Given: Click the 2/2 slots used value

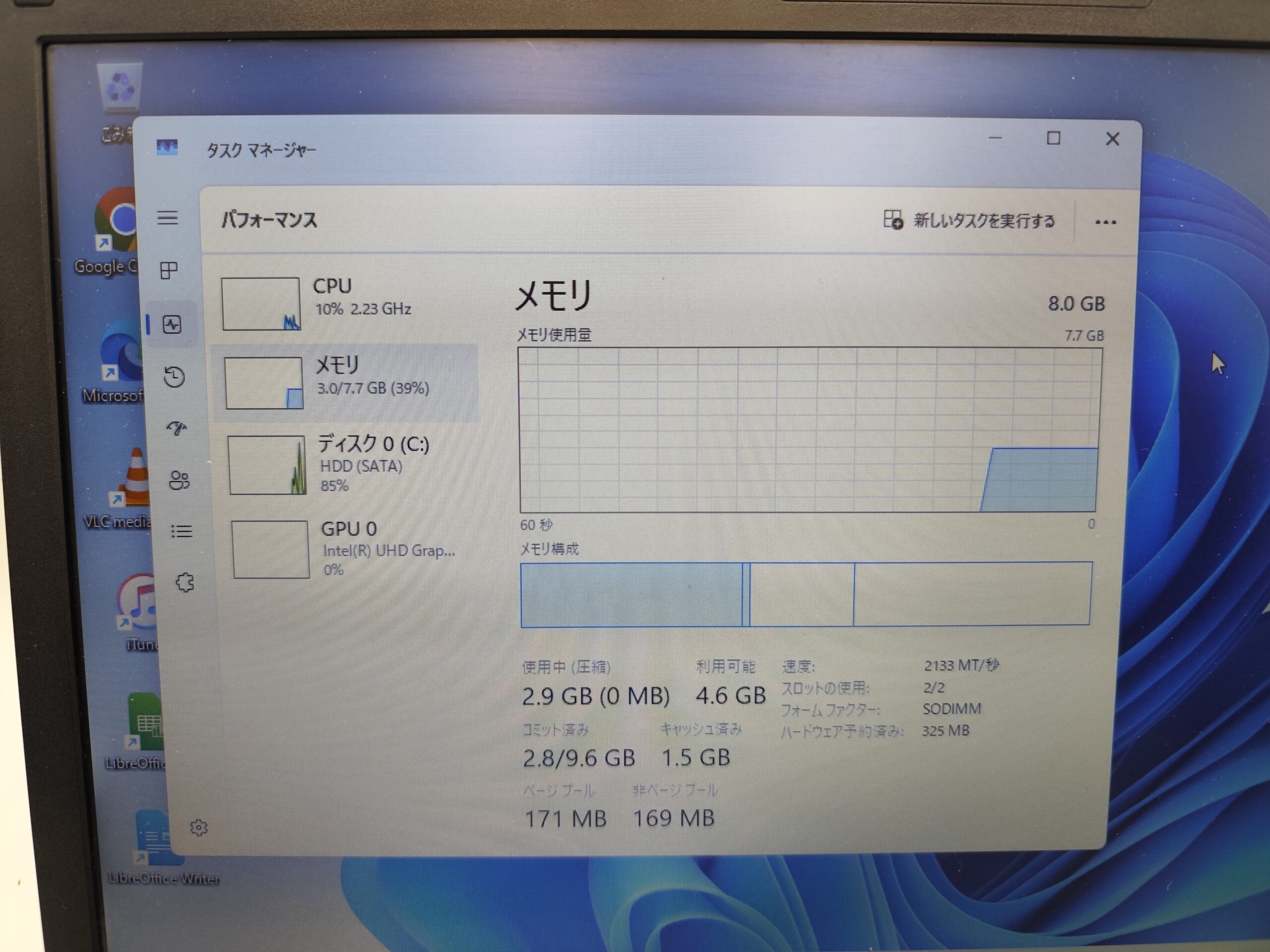Looking at the screenshot, I should coord(934,687).
